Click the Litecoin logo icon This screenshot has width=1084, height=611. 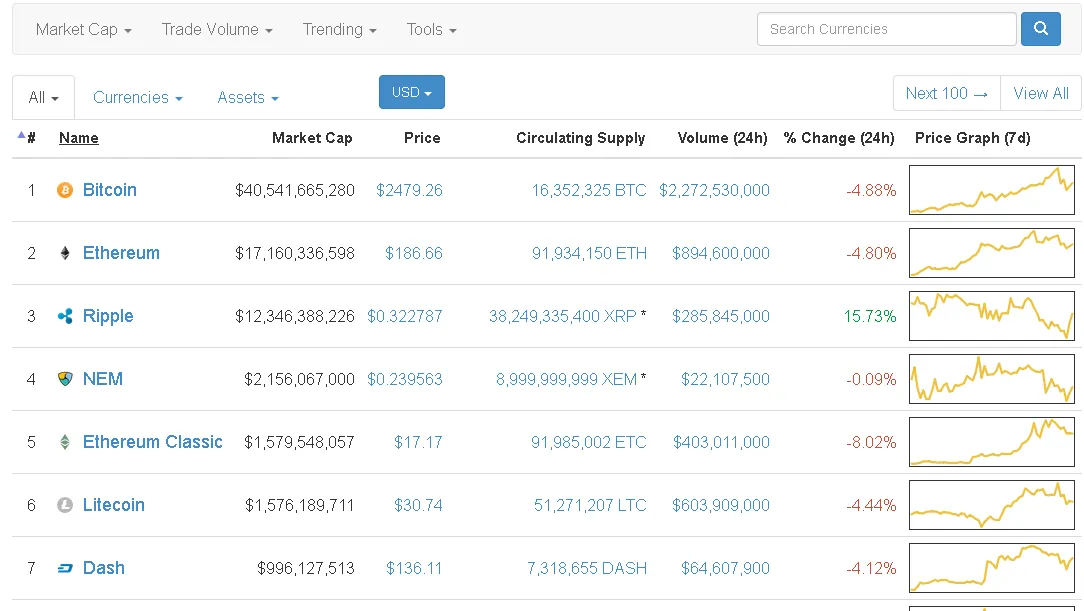[65, 505]
